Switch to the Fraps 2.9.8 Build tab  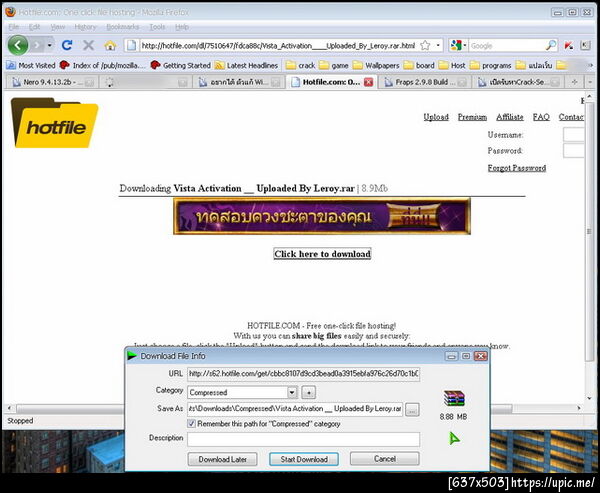pos(424,82)
